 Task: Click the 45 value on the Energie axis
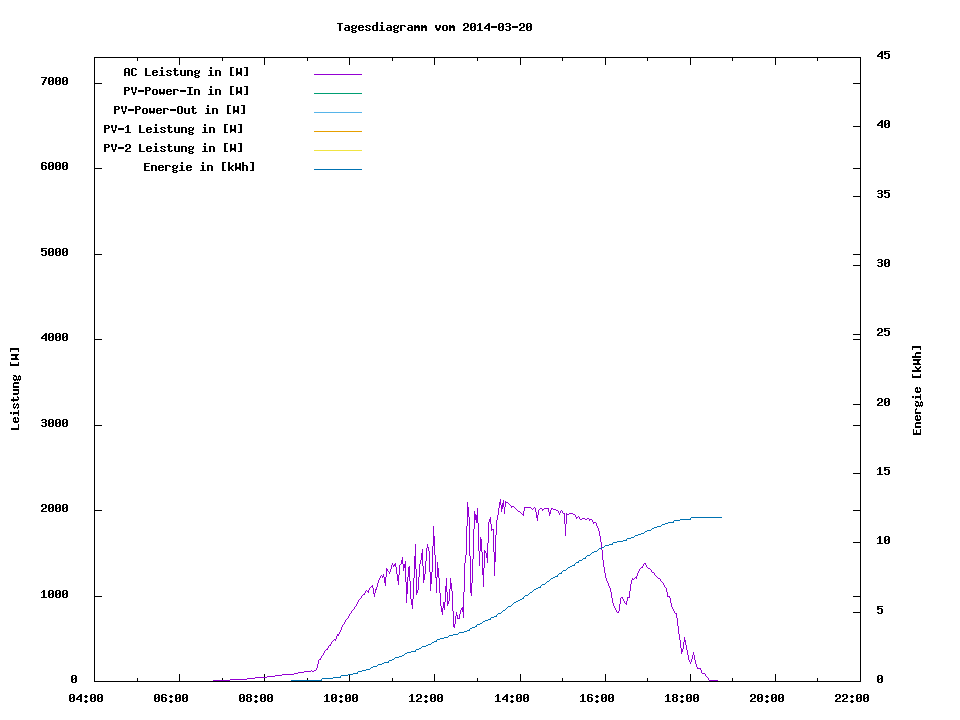[x=883, y=55]
